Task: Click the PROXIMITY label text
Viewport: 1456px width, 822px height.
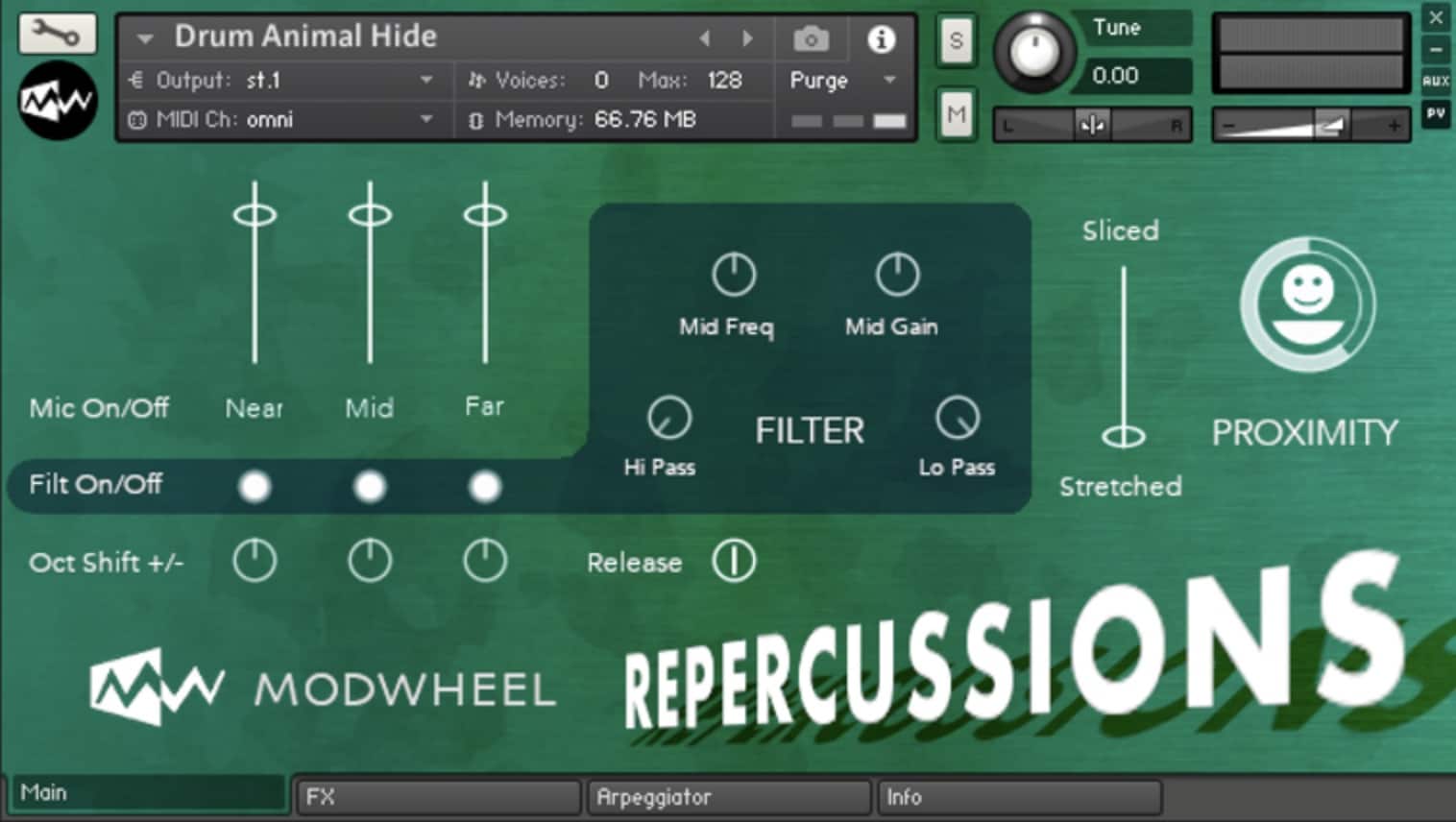Action: pyautogui.click(x=1305, y=433)
